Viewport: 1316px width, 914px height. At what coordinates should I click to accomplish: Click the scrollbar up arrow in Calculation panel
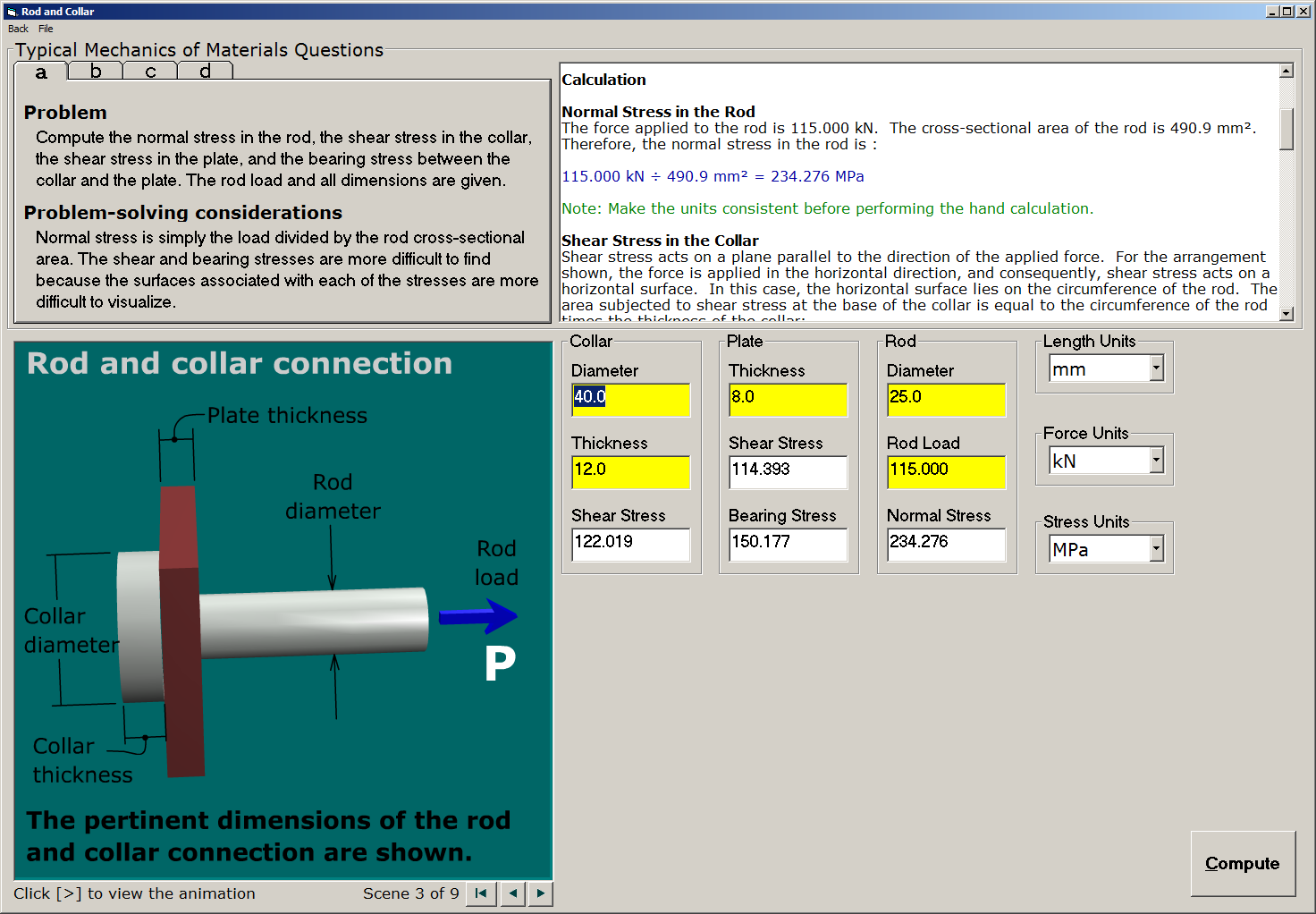tap(1286, 70)
